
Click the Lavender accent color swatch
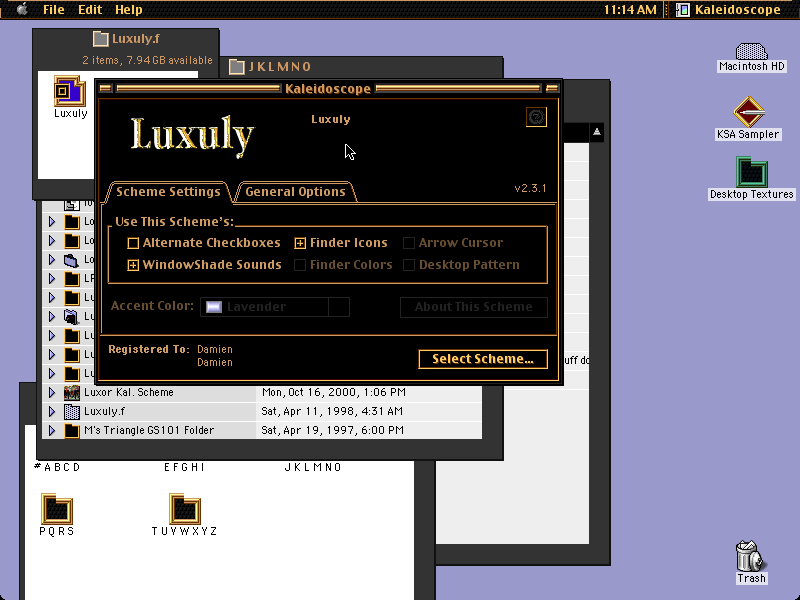point(214,307)
